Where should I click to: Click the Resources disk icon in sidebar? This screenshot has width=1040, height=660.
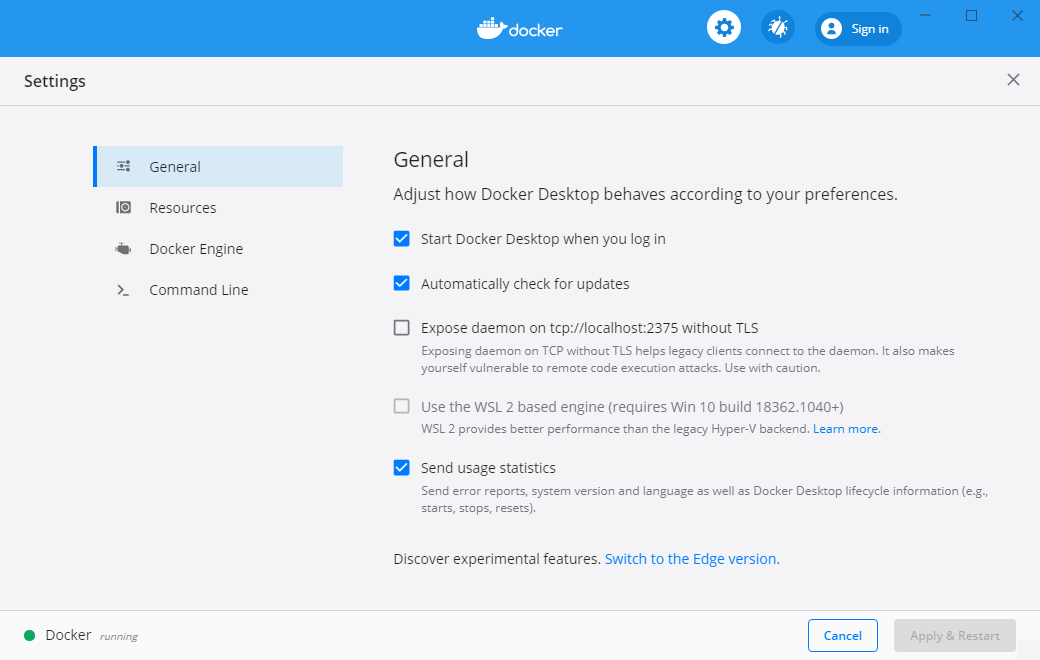124,208
